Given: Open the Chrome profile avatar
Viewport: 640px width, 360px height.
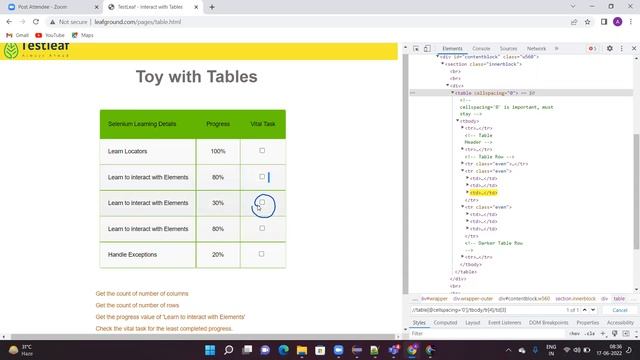Looking at the screenshot, I should click(618, 22).
